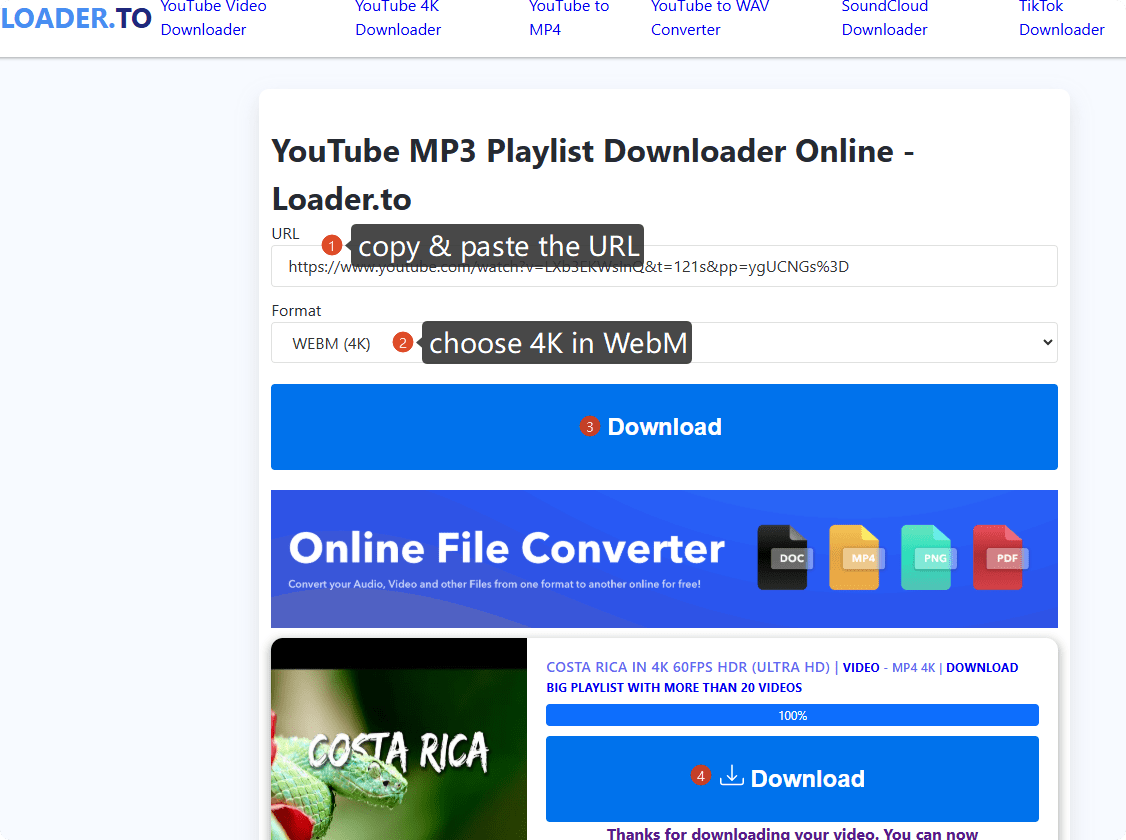Open YouTube Video Downloader nav link

214,18
